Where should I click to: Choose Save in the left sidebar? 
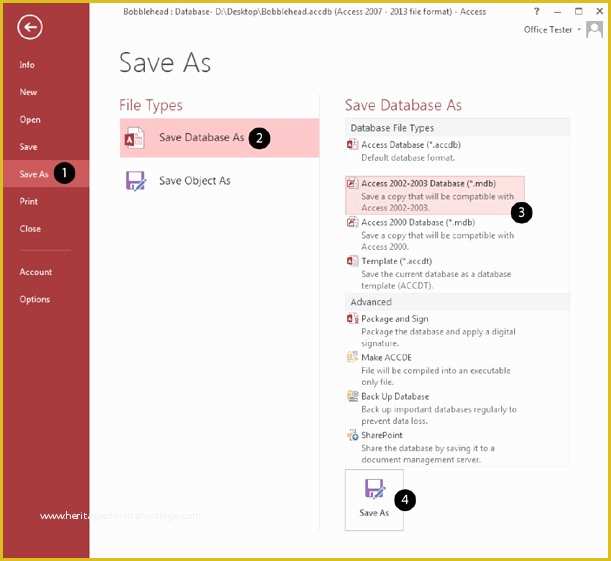[x=28, y=147]
